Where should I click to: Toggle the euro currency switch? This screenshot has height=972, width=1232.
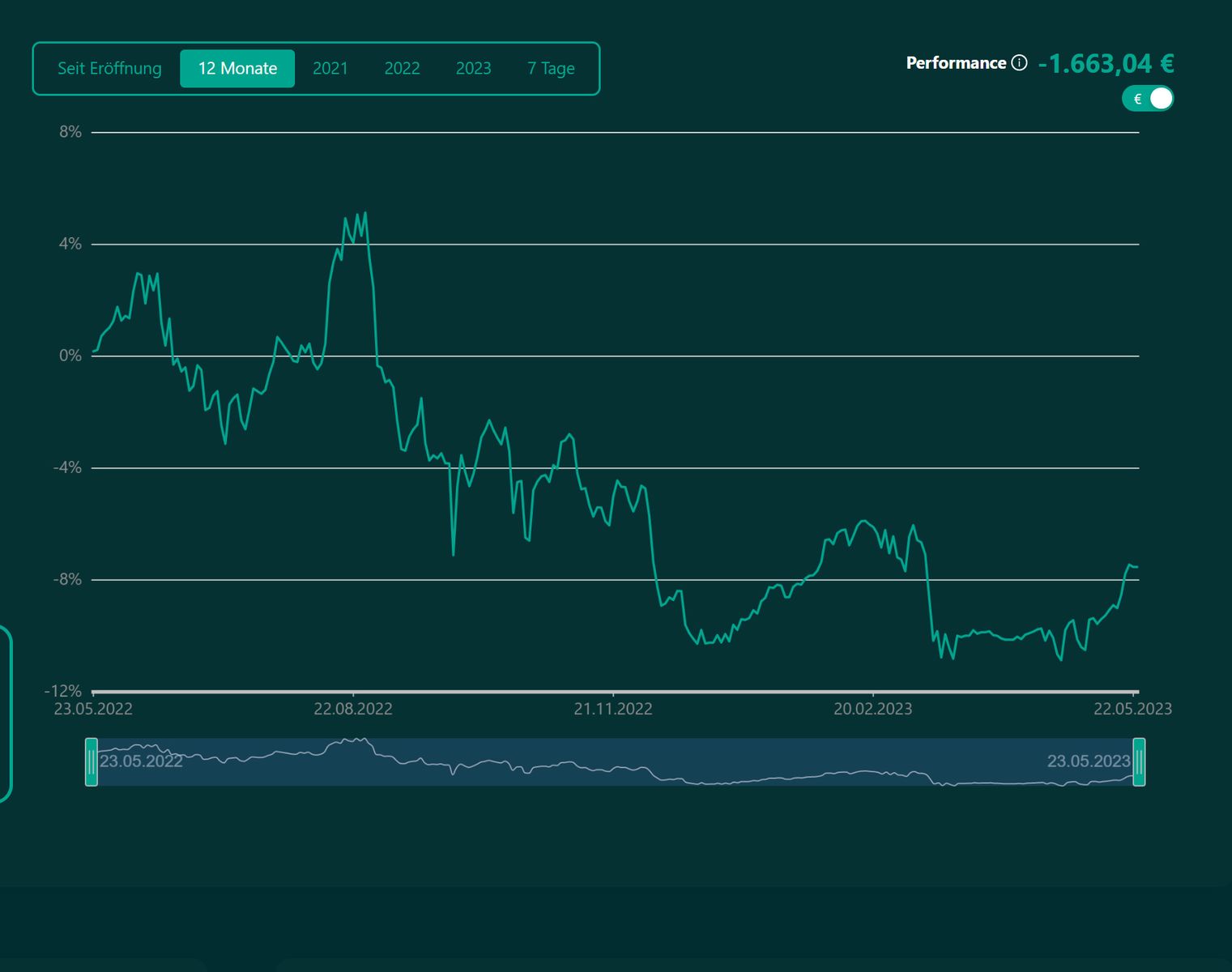[1148, 99]
